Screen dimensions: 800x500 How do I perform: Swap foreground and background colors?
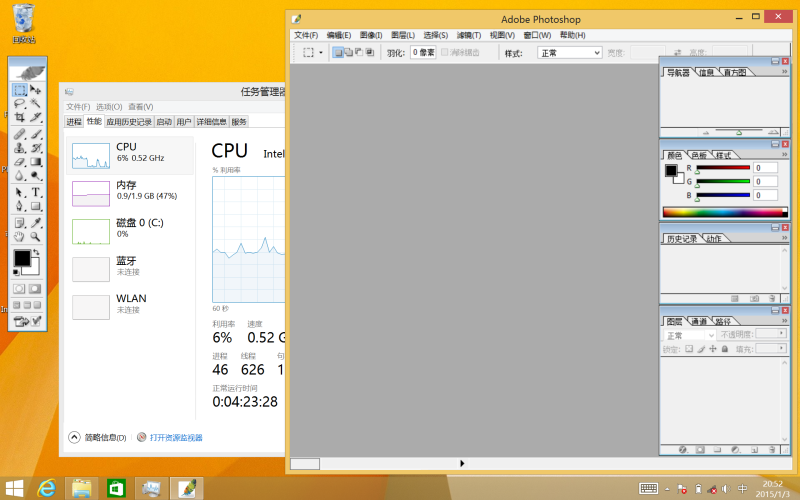tap(36, 252)
